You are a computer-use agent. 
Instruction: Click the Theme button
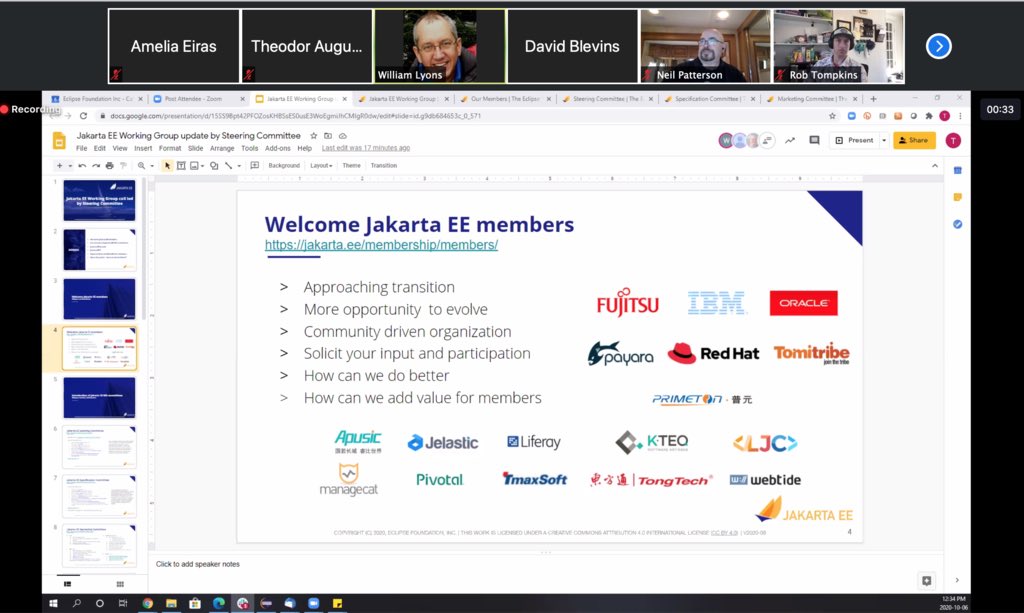point(351,166)
